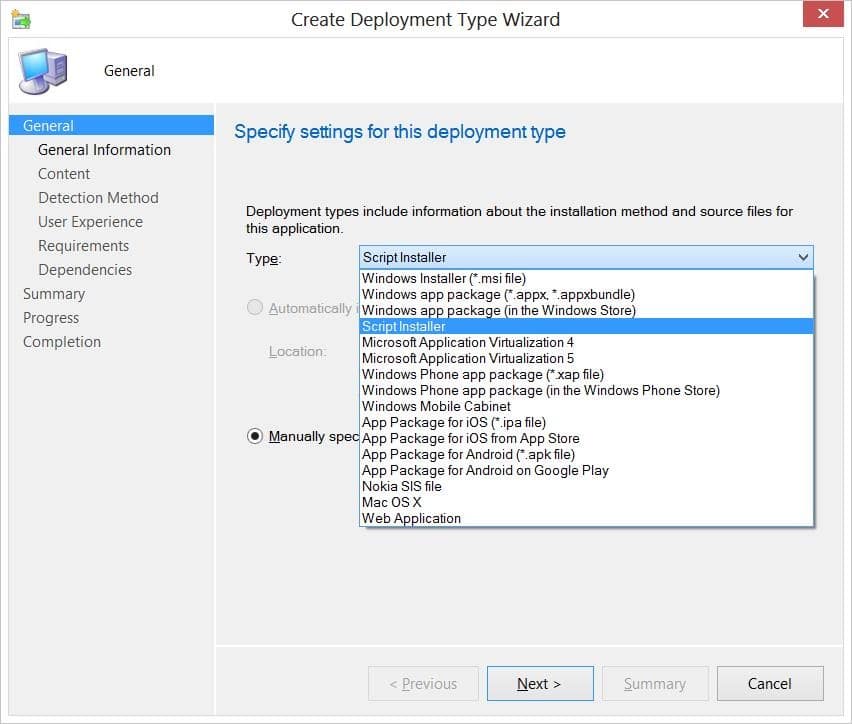This screenshot has height=724, width=852.
Task: Click the computer icon beside General header
Action: point(42,70)
